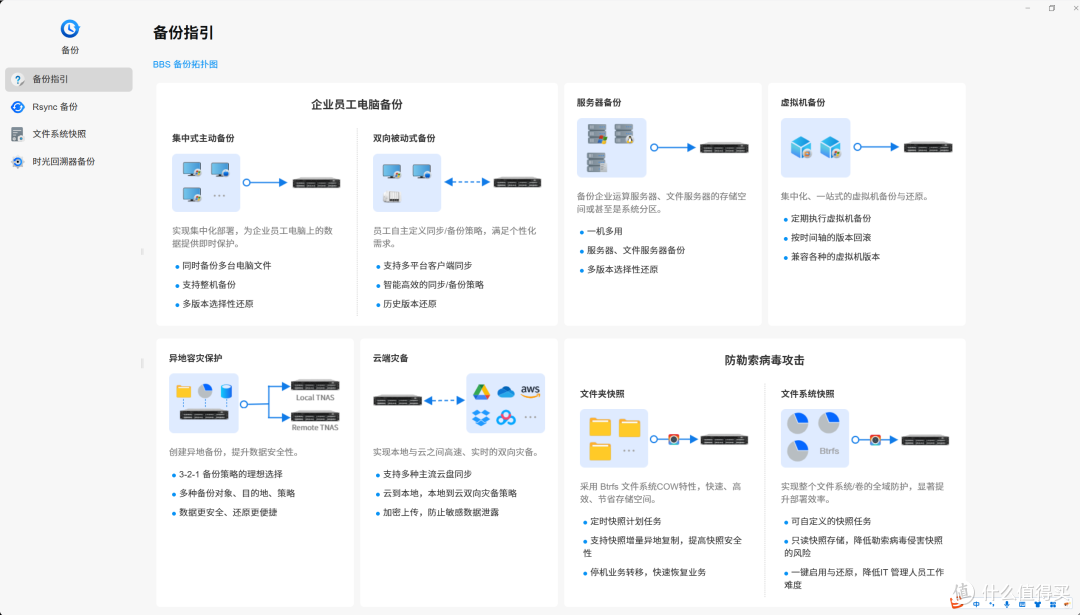1080x615 pixels.
Task: Restore the window with the maximize button
Action: (x=1052, y=8)
